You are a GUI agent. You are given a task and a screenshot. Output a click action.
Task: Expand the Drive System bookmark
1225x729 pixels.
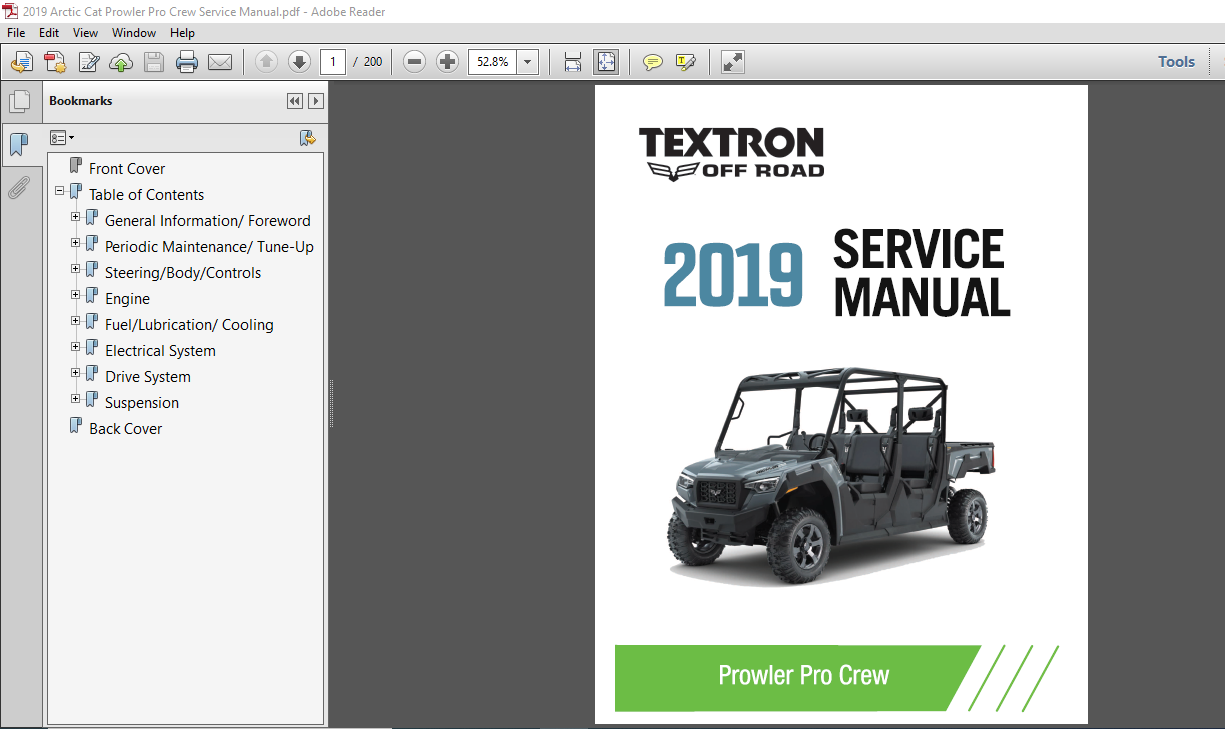click(x=76, y=373)
